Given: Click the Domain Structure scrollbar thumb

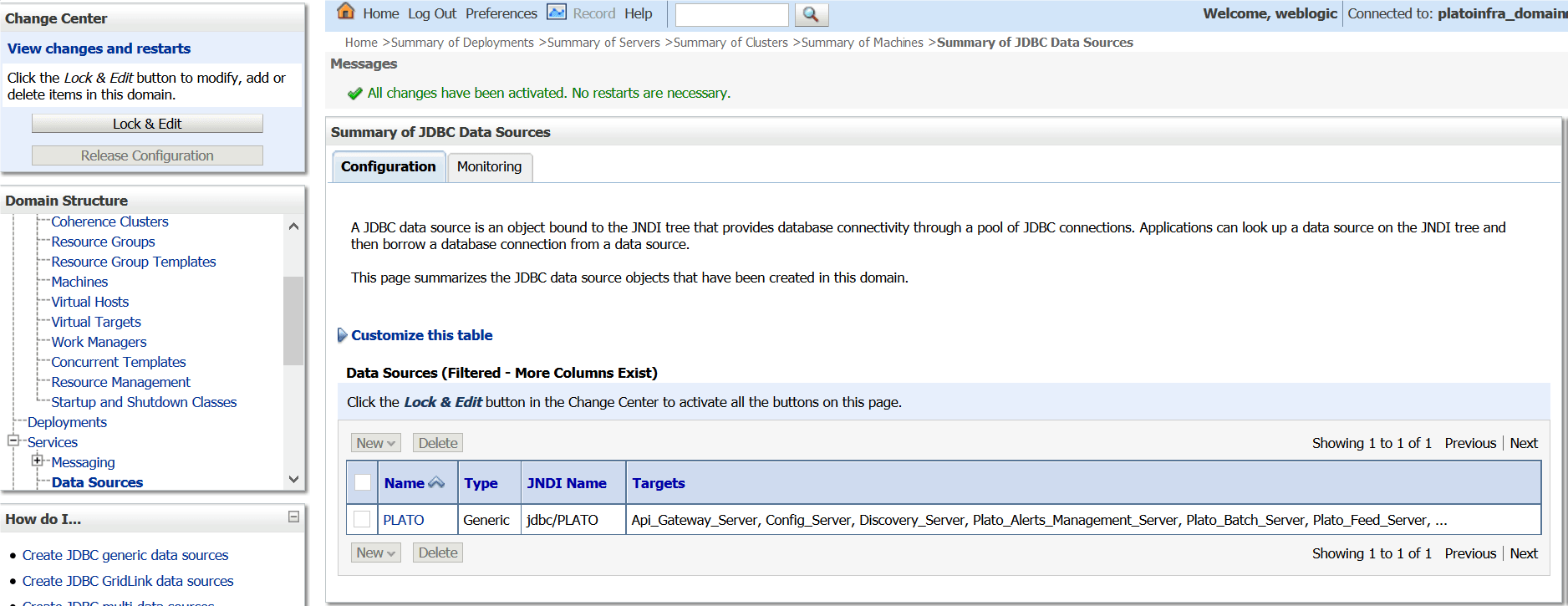Looking at the screenshot, I should [293, 320].
